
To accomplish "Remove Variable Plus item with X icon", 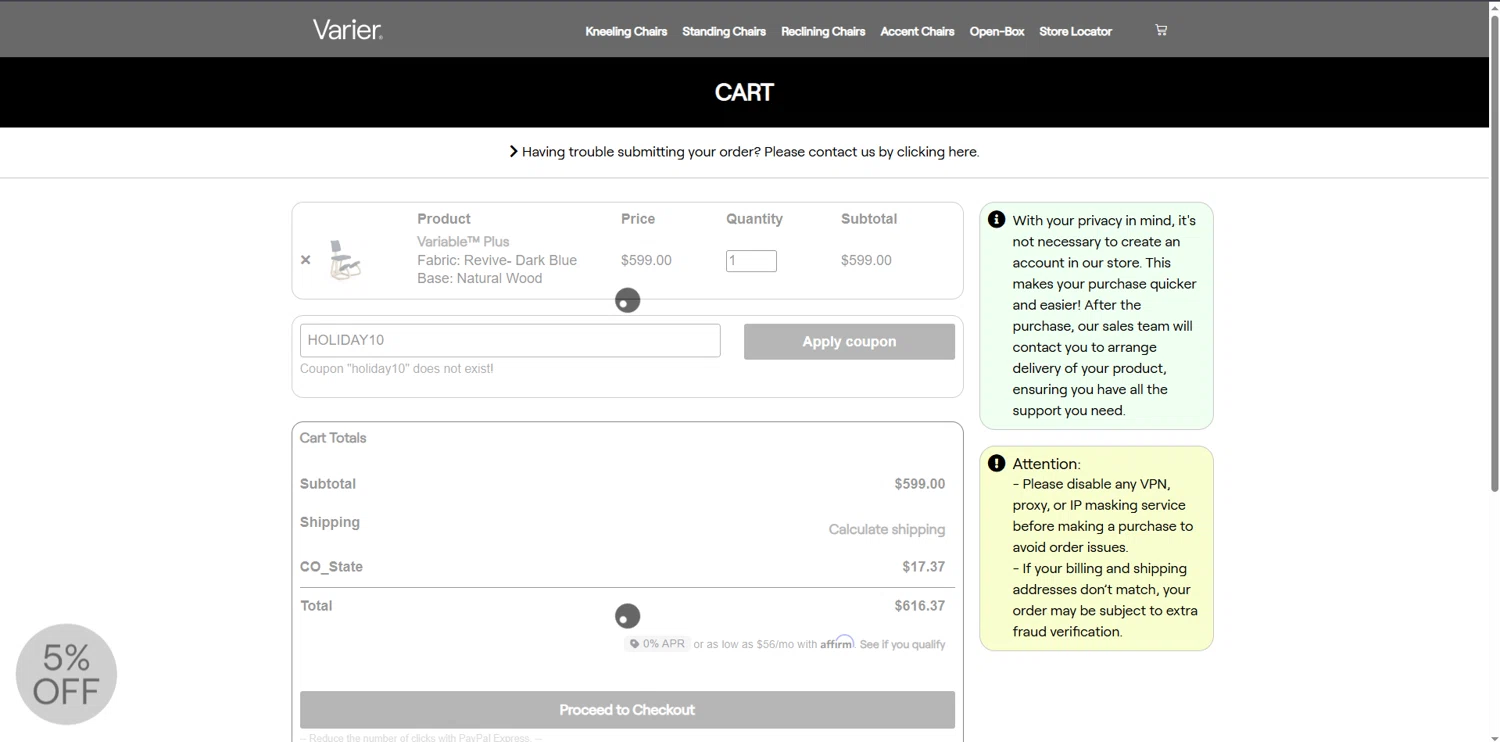I will 306,260.
